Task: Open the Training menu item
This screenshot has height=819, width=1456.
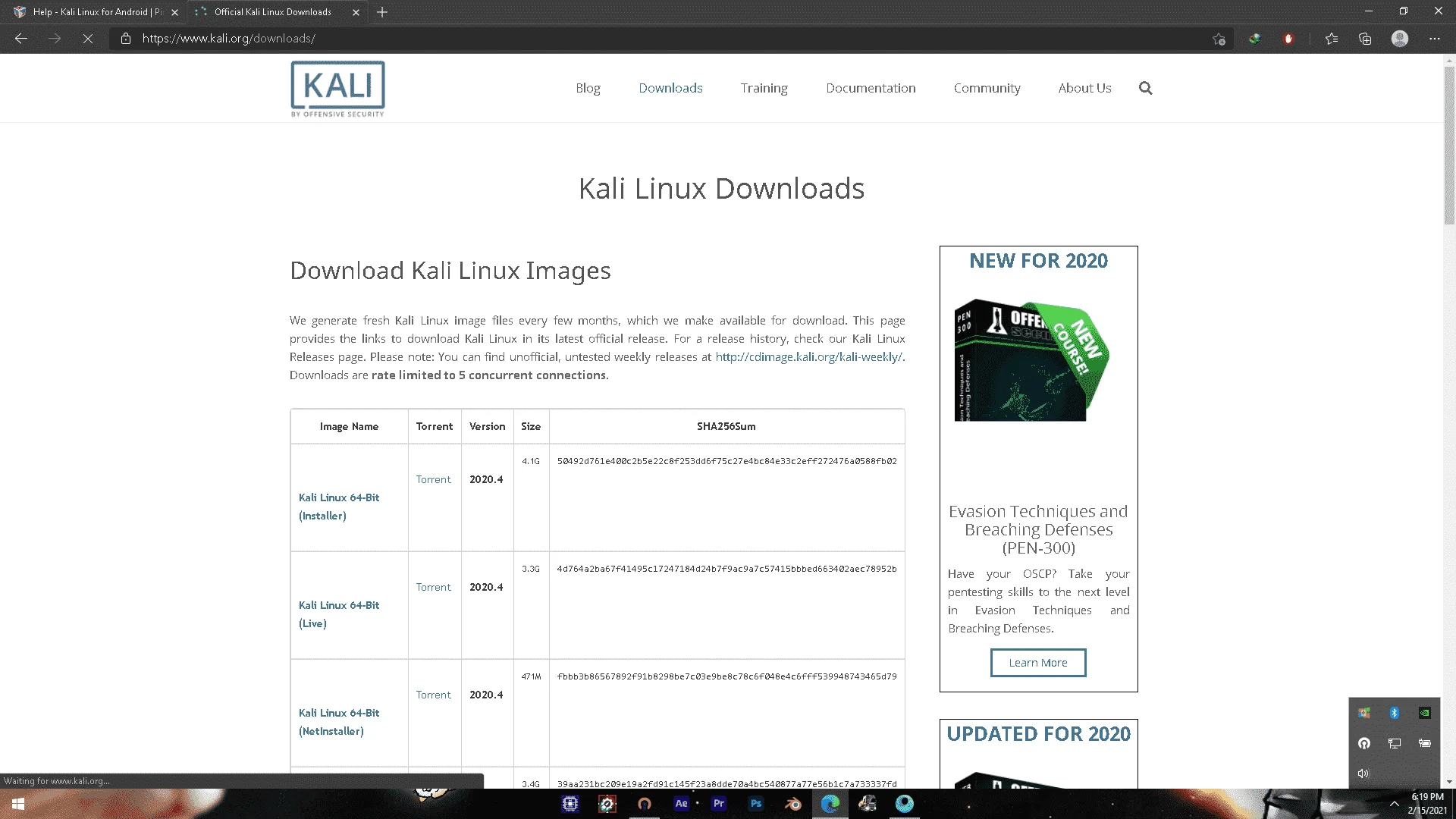Action: pos(764,88)
